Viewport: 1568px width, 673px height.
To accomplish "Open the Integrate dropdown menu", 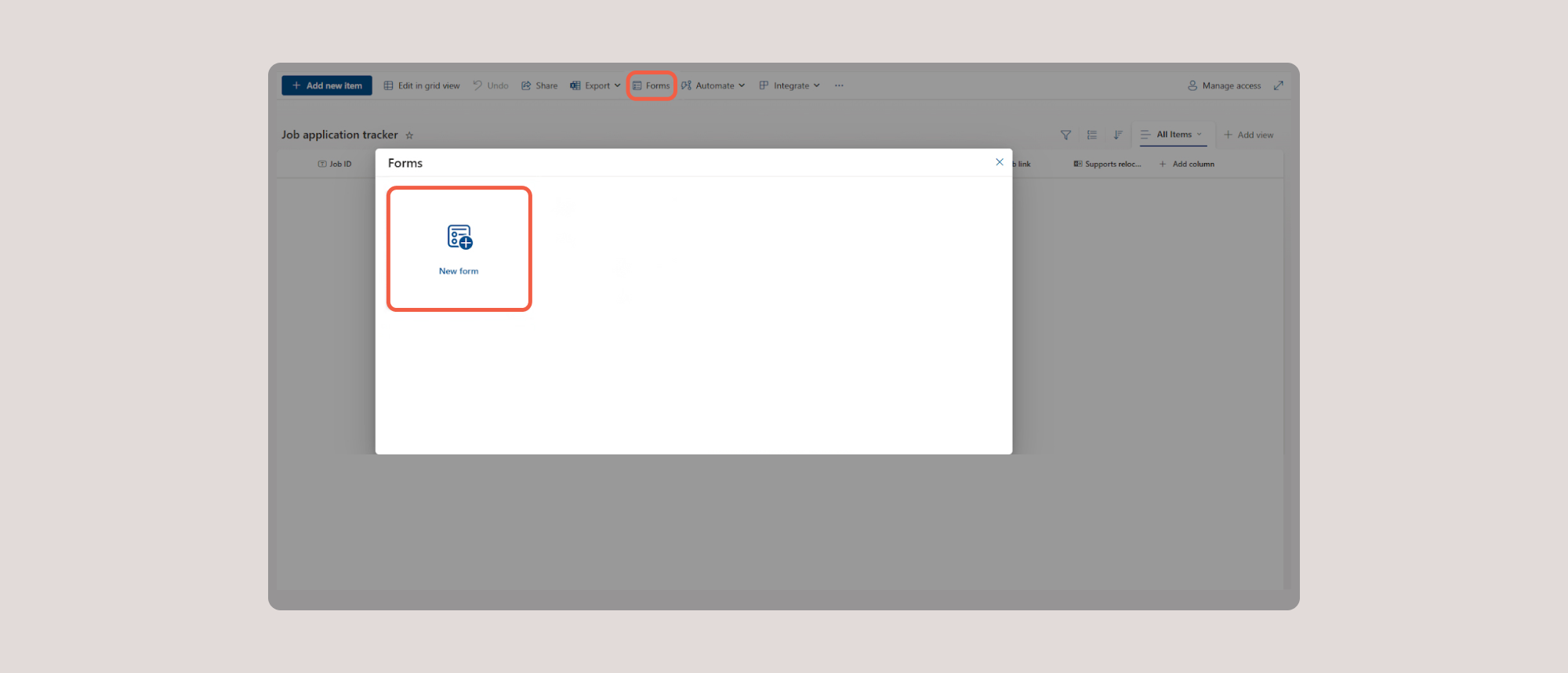I will pos(789,86).
